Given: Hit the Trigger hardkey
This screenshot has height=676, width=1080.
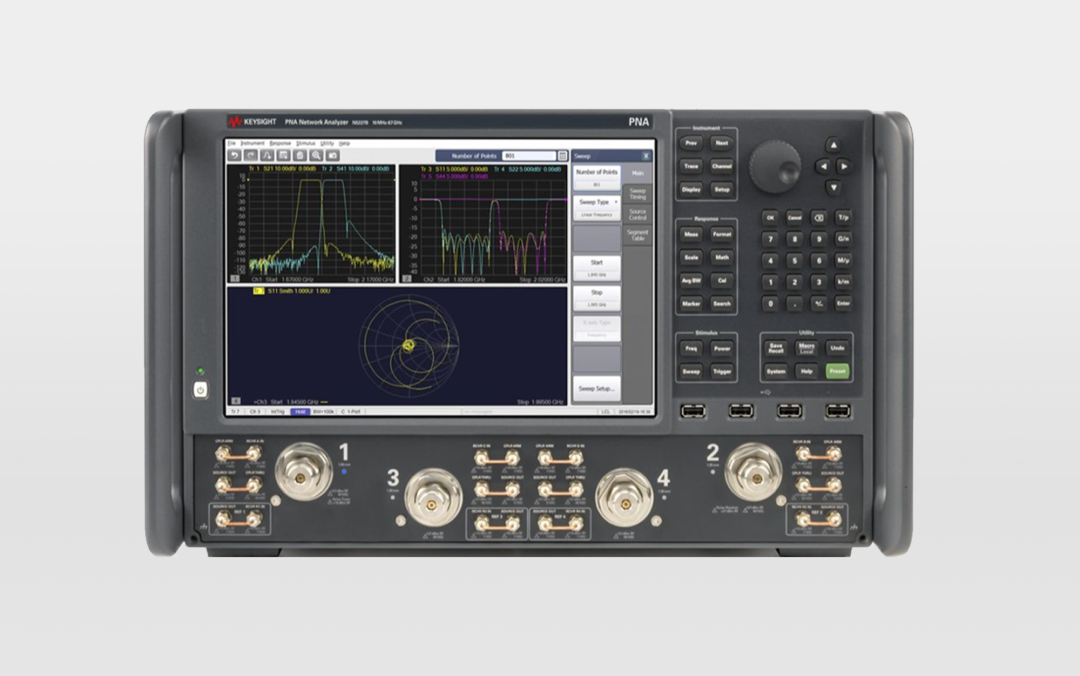Looking at the screenshot, I should [x=722, y=371].
